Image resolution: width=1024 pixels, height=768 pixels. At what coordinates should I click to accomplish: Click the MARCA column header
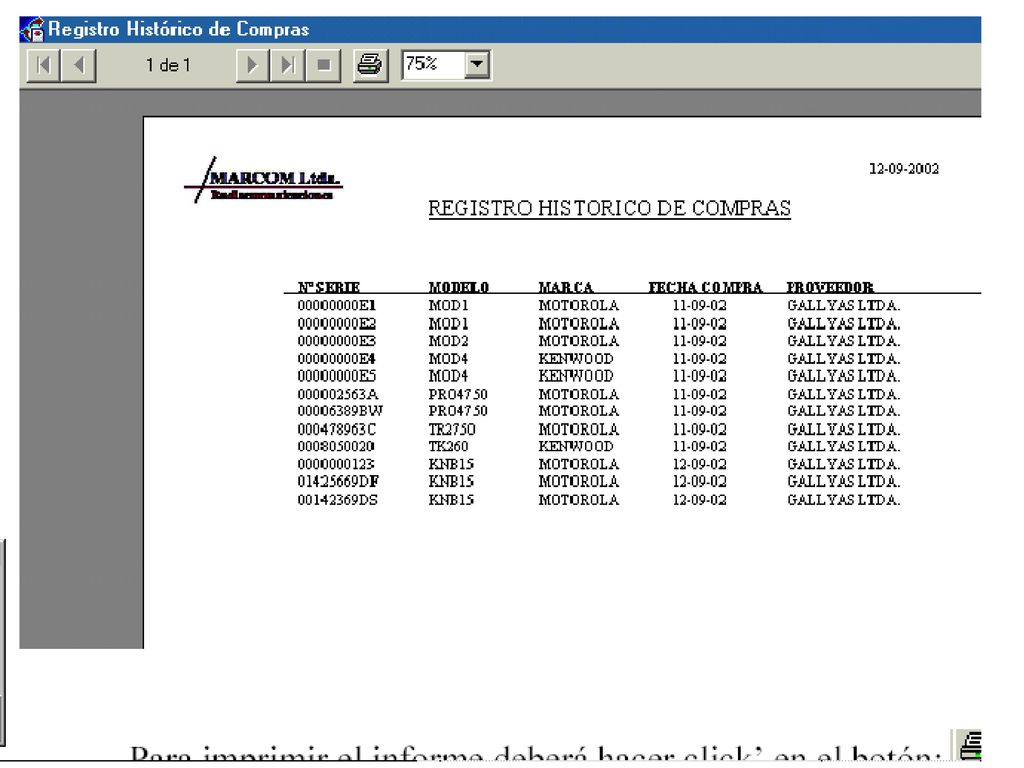click(566, 287)
